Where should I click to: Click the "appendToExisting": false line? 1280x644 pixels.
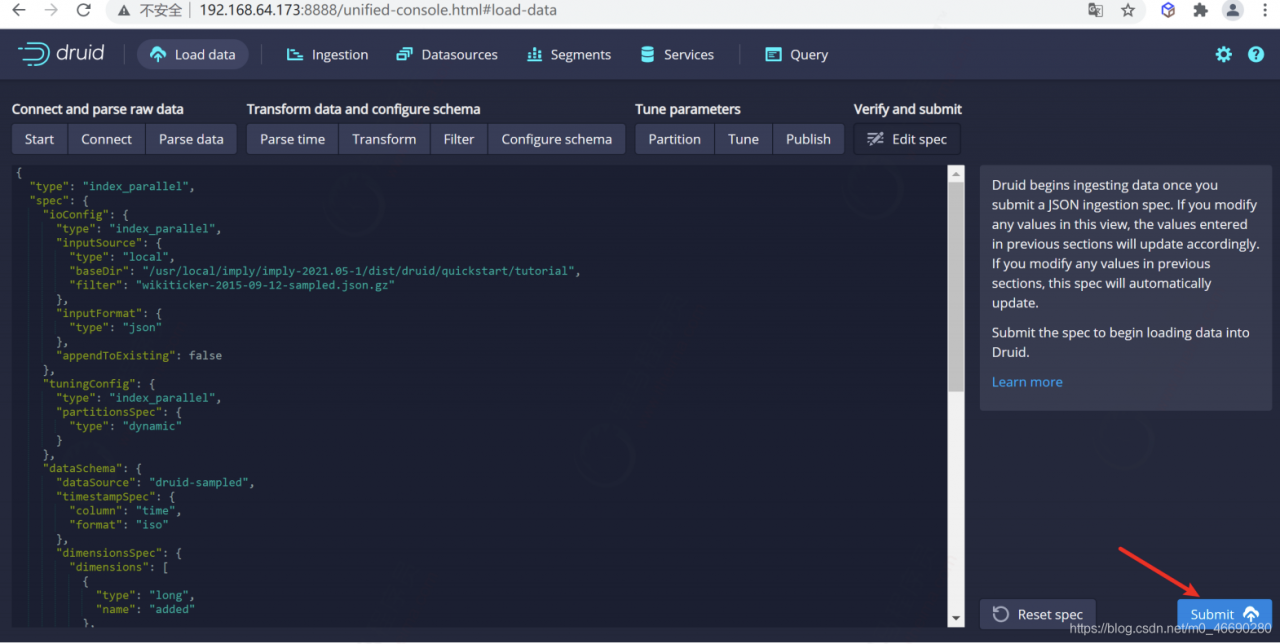139,355
